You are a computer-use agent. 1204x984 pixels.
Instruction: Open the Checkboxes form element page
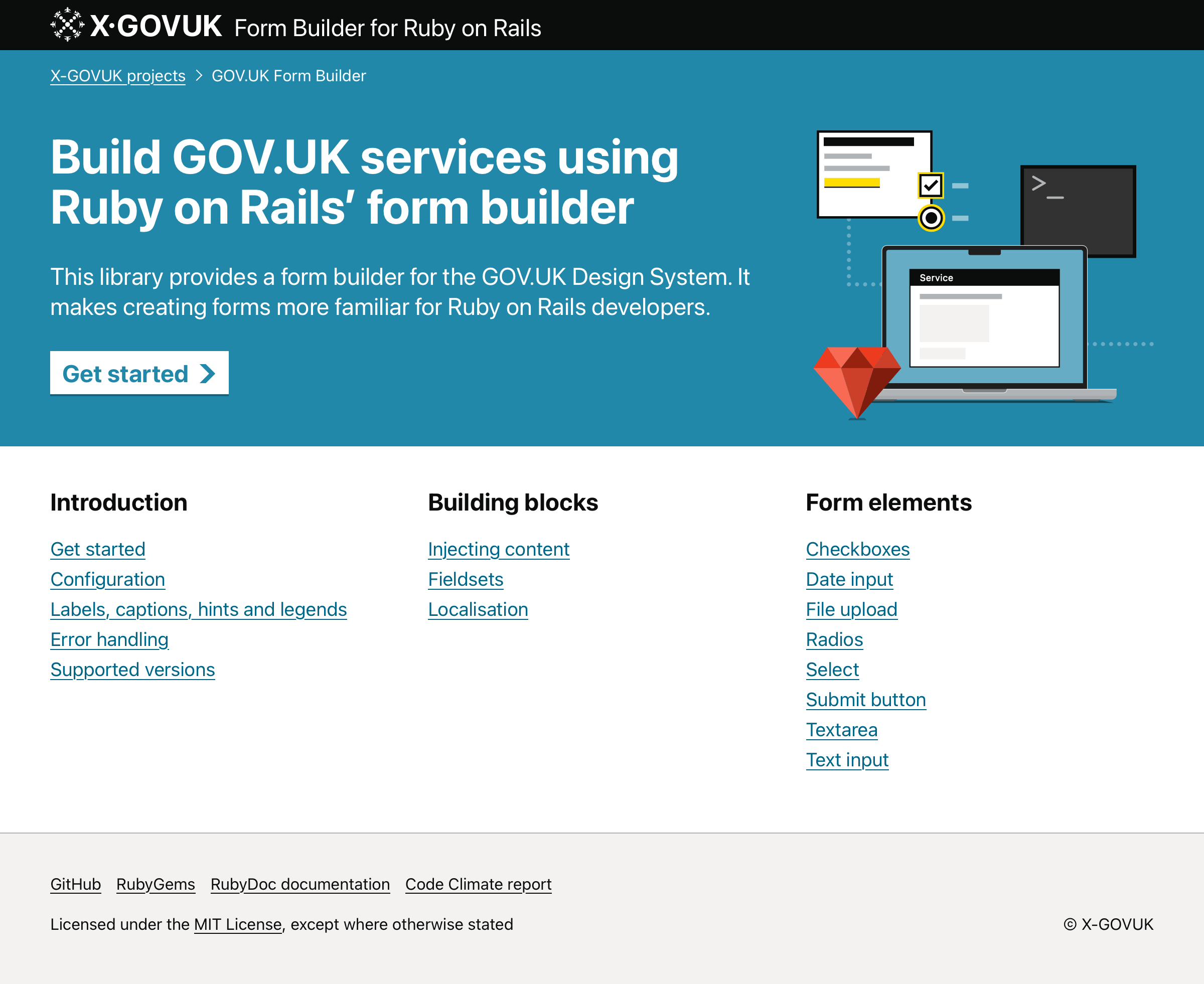[x=857, y=549]
